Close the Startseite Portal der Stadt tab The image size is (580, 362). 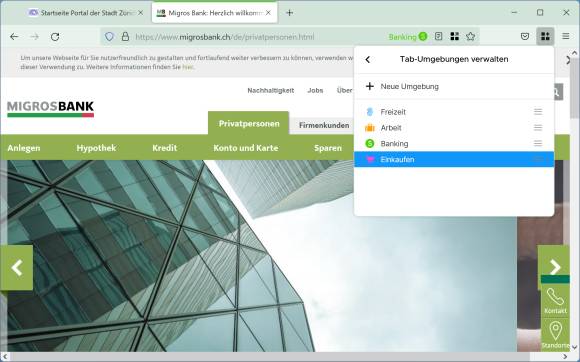click(141, 13)
